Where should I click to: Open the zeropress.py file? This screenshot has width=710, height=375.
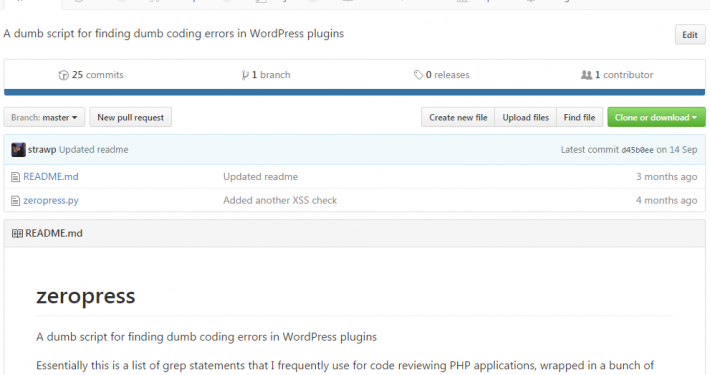coord(51,200)
